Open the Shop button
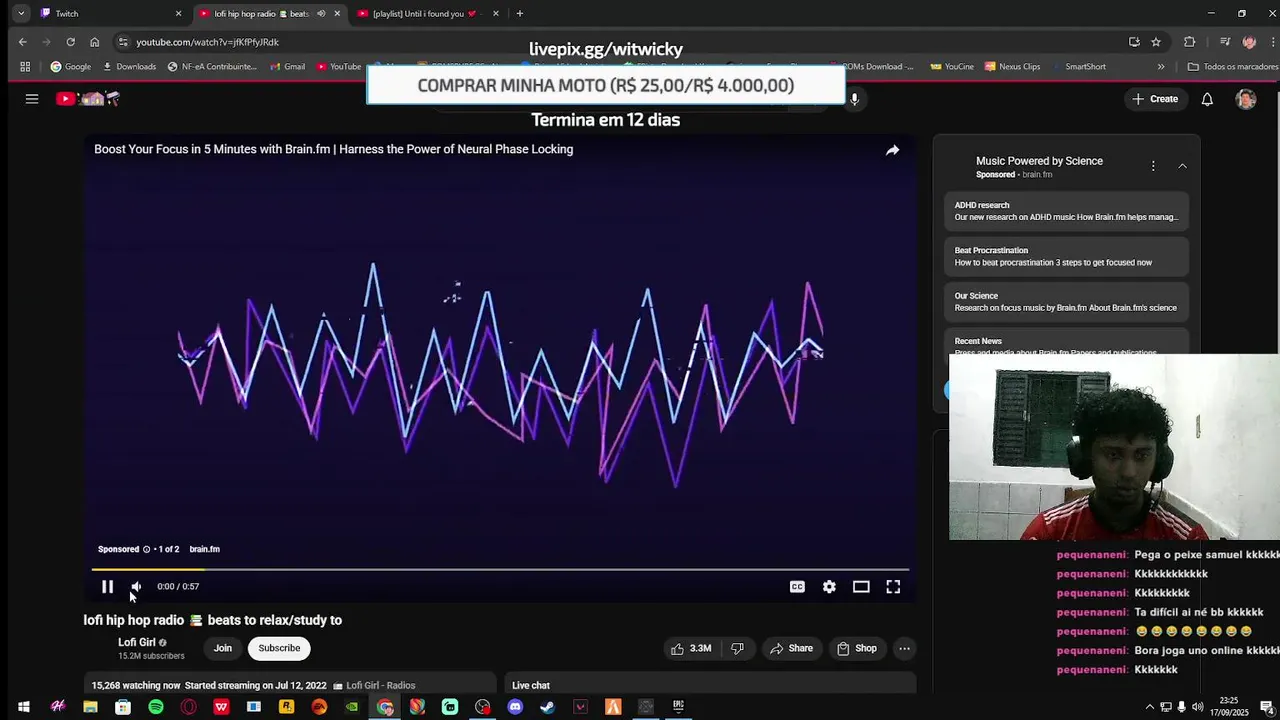1280x720 pixels. 857,648
